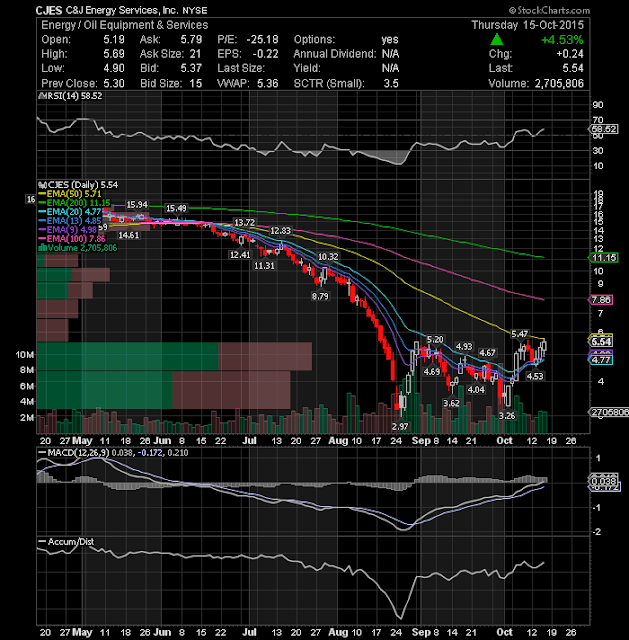Click the Volume 2,705,806 figure in header
This screenshot has height=640, width=629.
click(559, 83)
